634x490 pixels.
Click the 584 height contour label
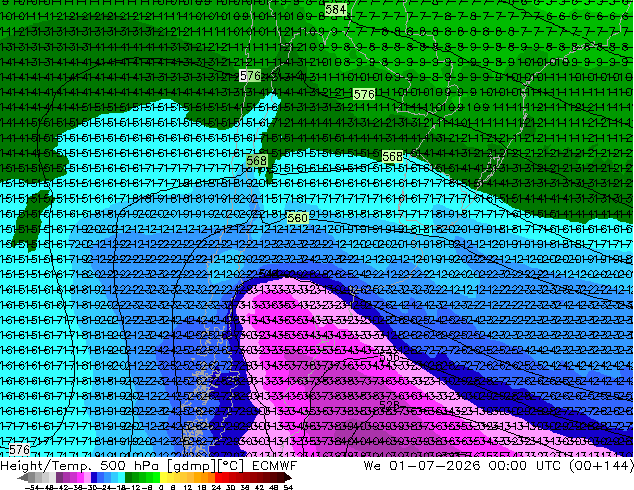click(x=336, y=9)
